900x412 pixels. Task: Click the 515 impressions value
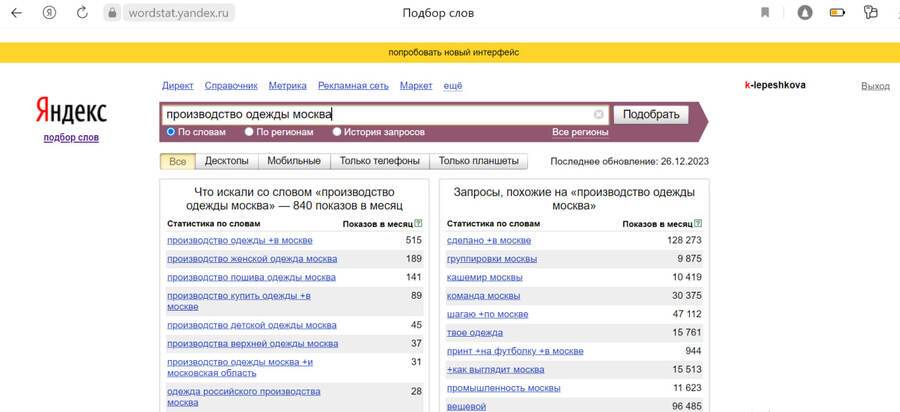413,240
